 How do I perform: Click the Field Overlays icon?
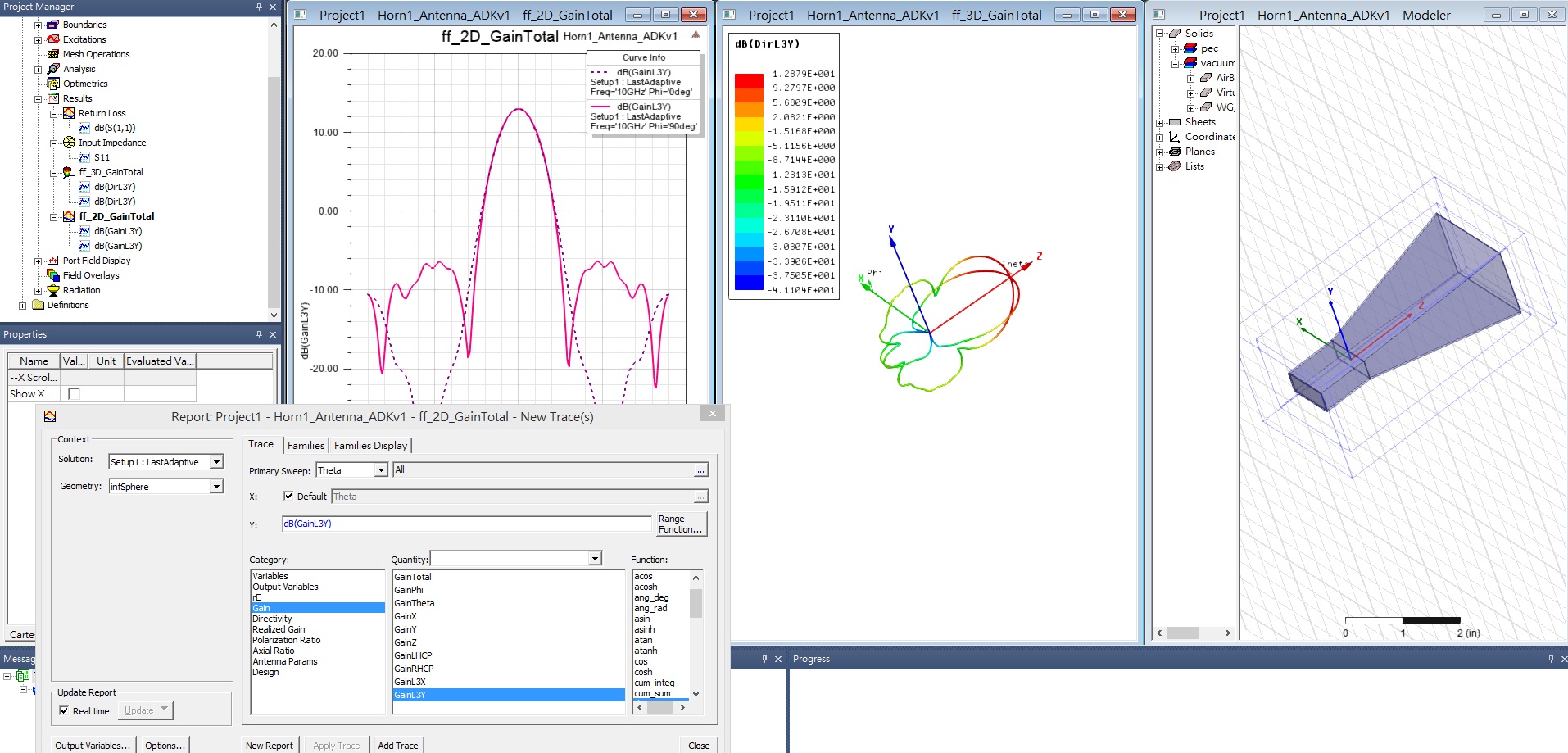(x=53, y=275)
